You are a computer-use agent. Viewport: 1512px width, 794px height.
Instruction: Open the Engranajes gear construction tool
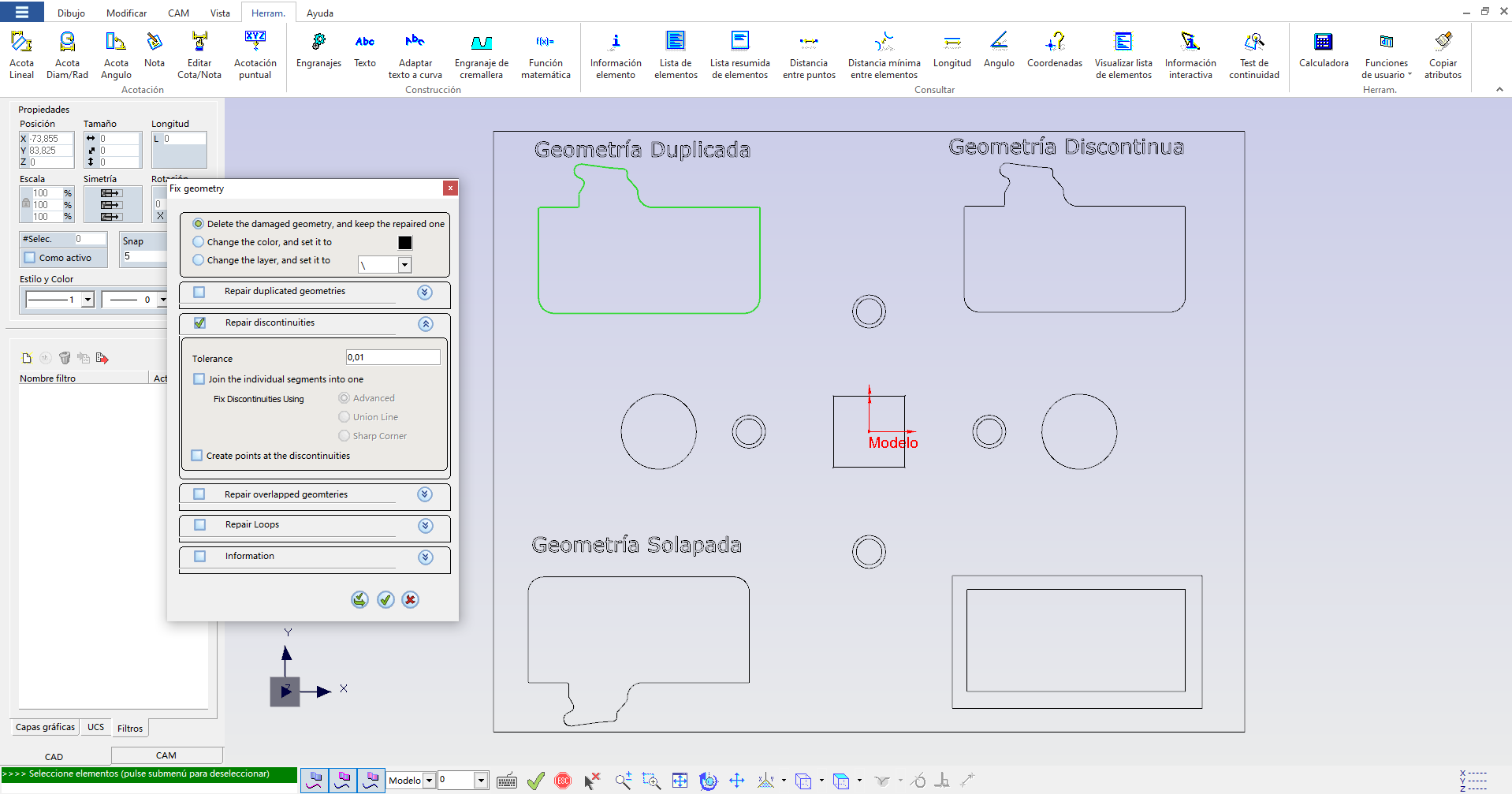[x=318, y=54]
